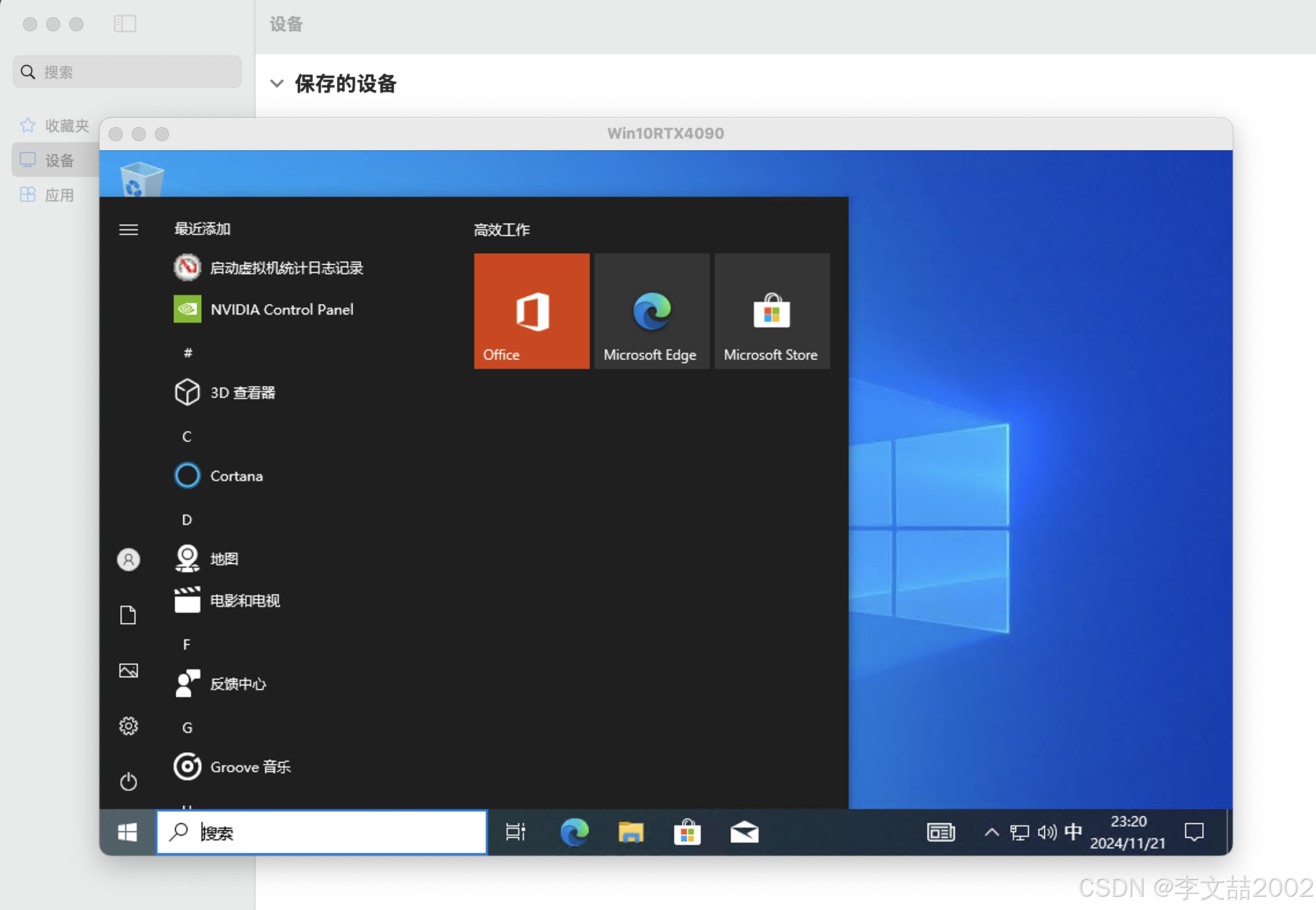Screen dimensions: 1316x910
Task: Launch File Explorer from the taskbar
Action: [630, 833]
